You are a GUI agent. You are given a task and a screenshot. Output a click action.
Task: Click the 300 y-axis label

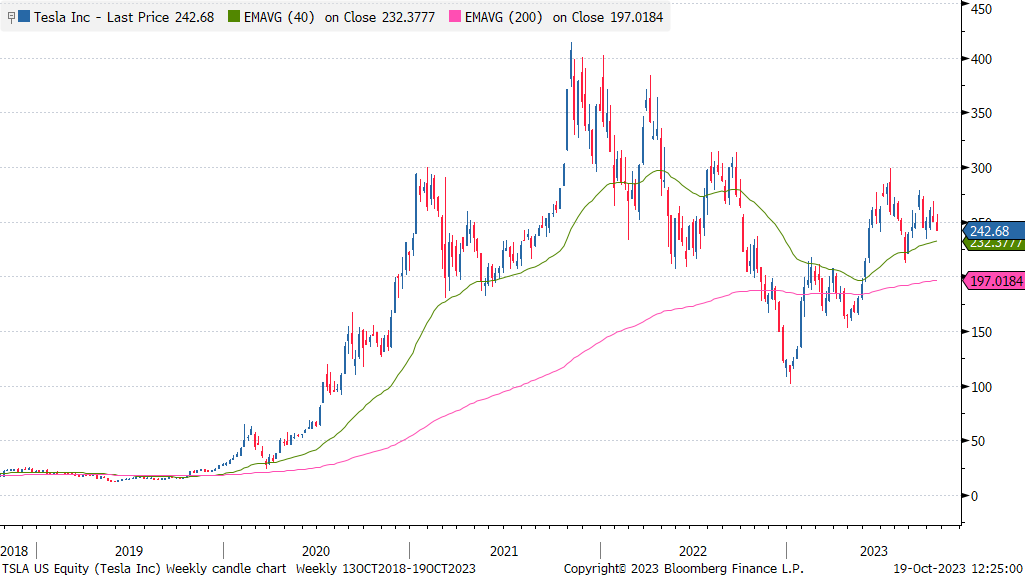[981, 169]
